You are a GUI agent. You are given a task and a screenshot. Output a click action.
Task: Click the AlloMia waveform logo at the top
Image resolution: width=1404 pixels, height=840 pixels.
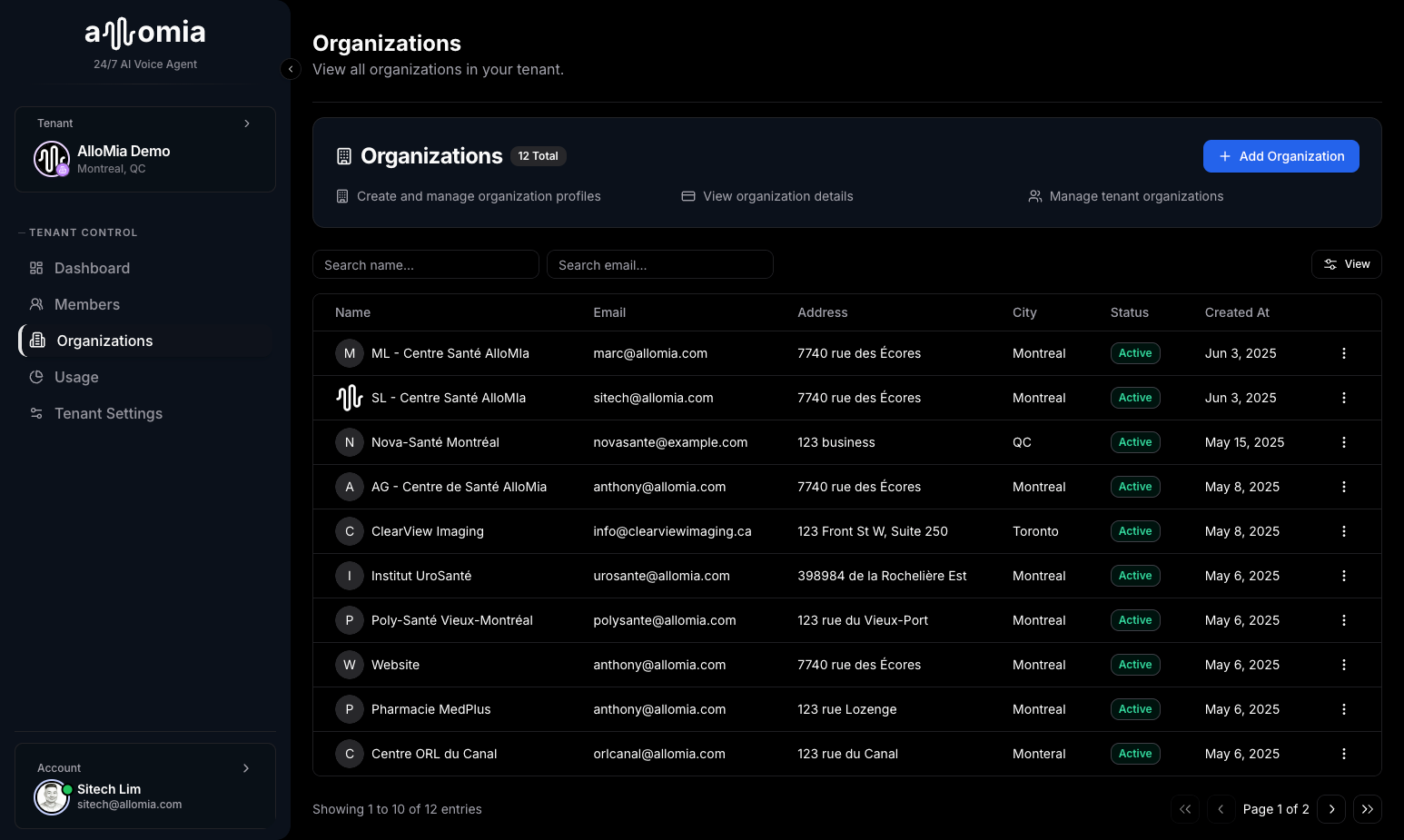[144, 32]
